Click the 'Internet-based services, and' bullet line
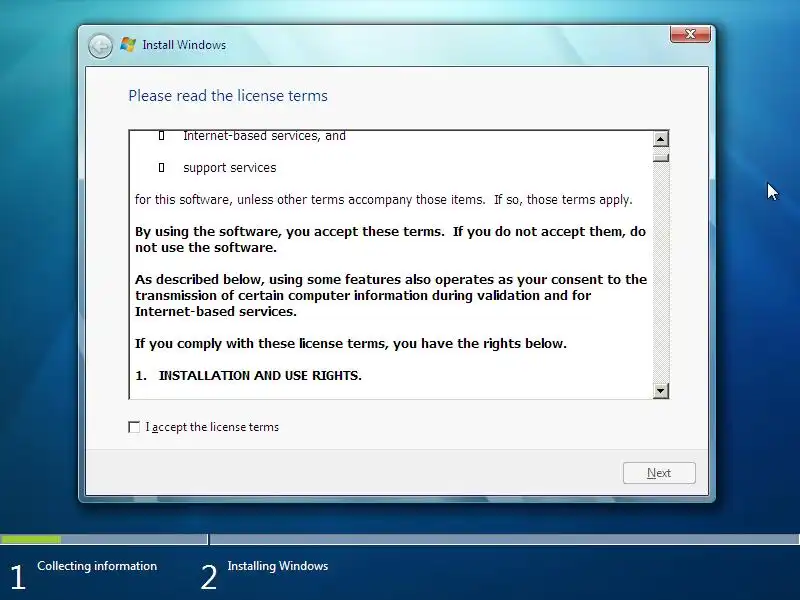The height and width of the screenshot is (600, 800). point(264,136)
